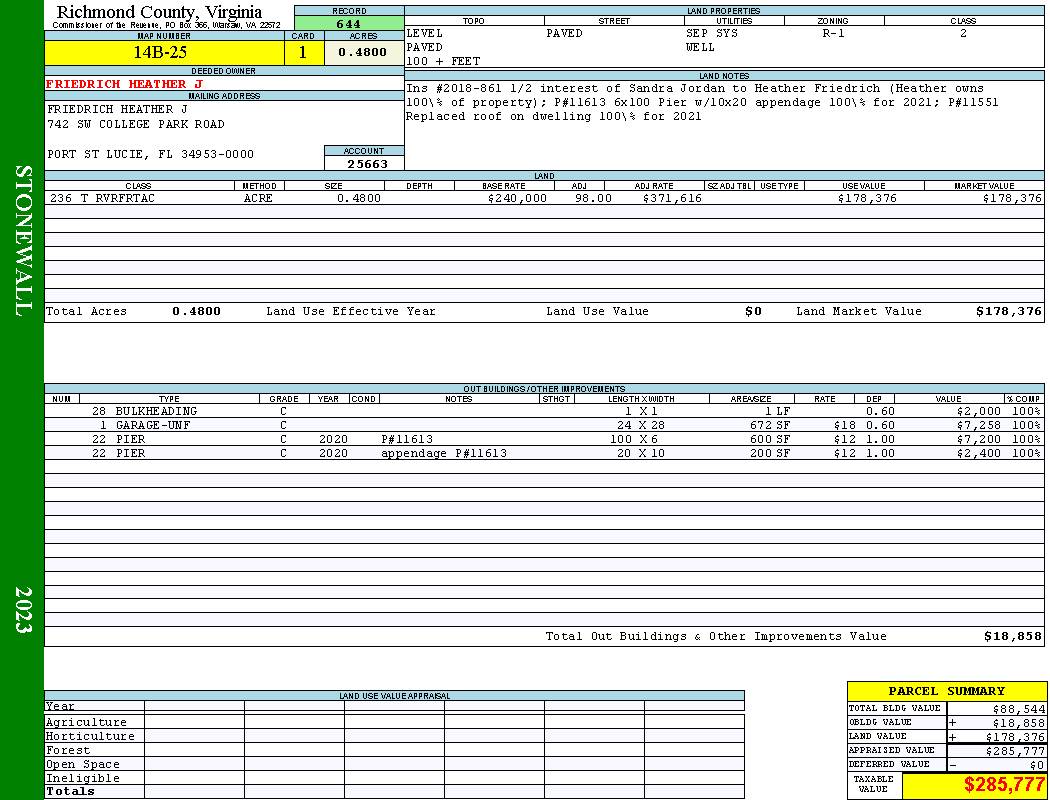Click the 2023 year label in sidebar

[x=23, y=610]
